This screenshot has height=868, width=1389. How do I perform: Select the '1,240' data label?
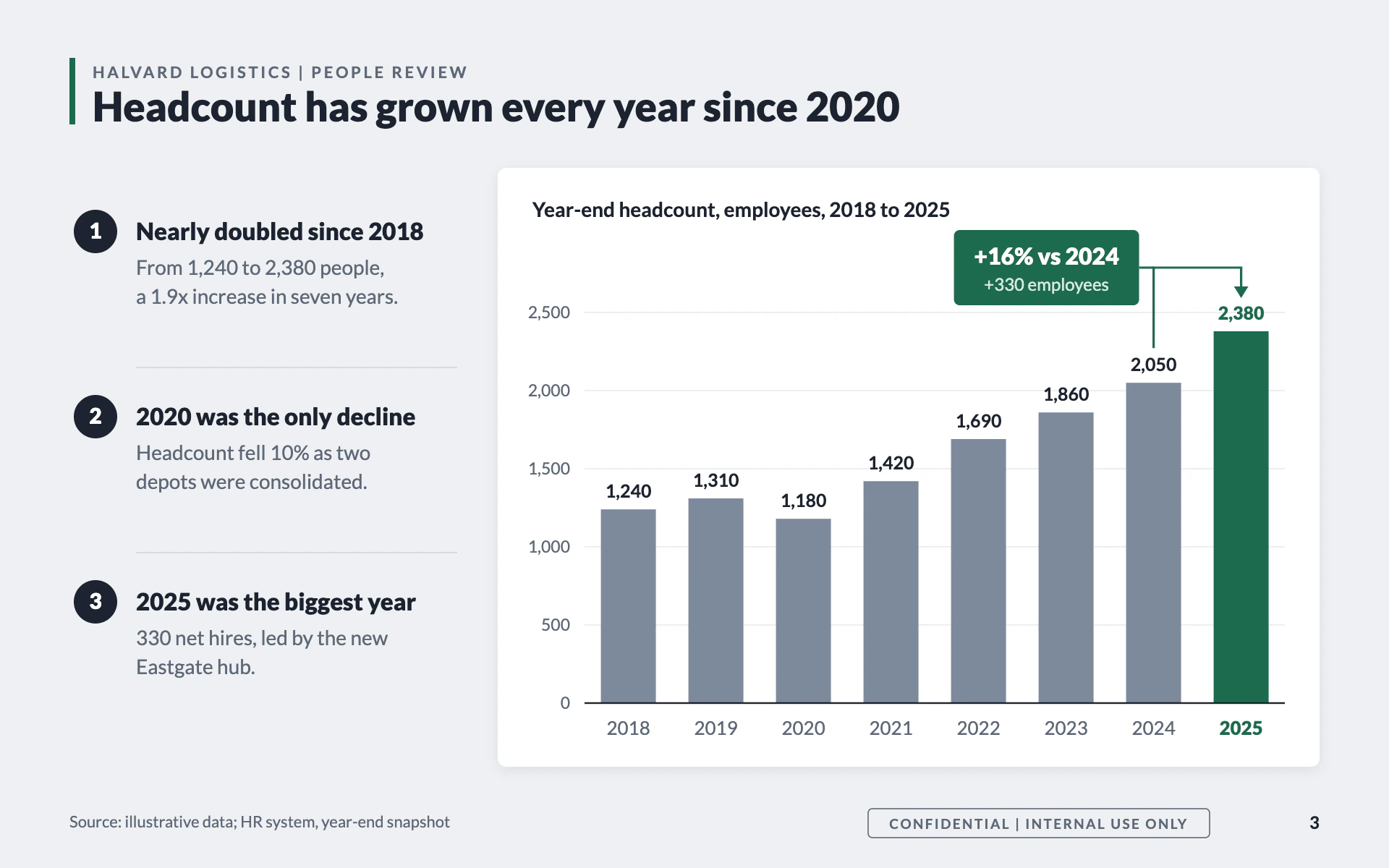click(628, 491)
